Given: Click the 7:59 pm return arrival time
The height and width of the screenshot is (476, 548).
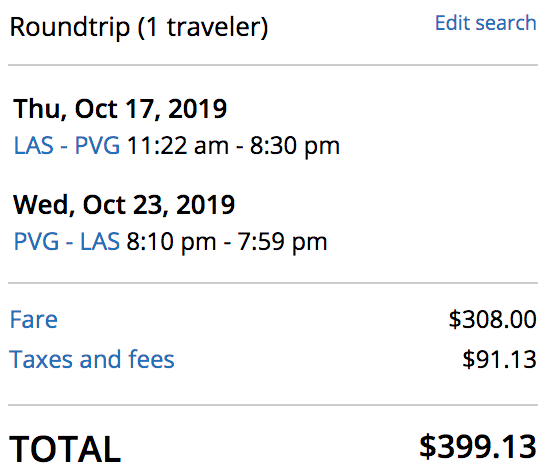Looking at the screenshot, I should [282, 242].
